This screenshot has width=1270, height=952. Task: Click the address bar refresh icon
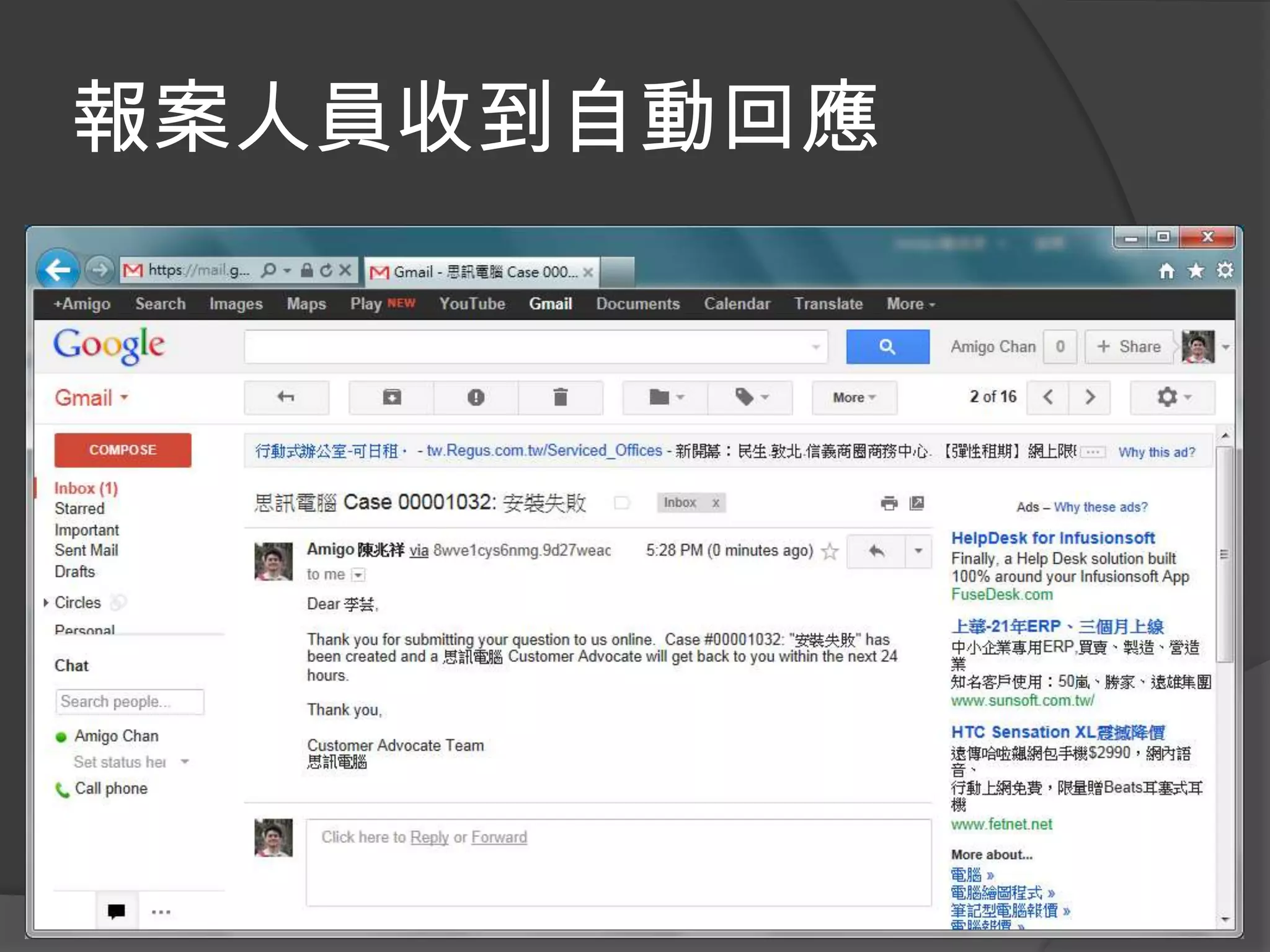(326, 270)
